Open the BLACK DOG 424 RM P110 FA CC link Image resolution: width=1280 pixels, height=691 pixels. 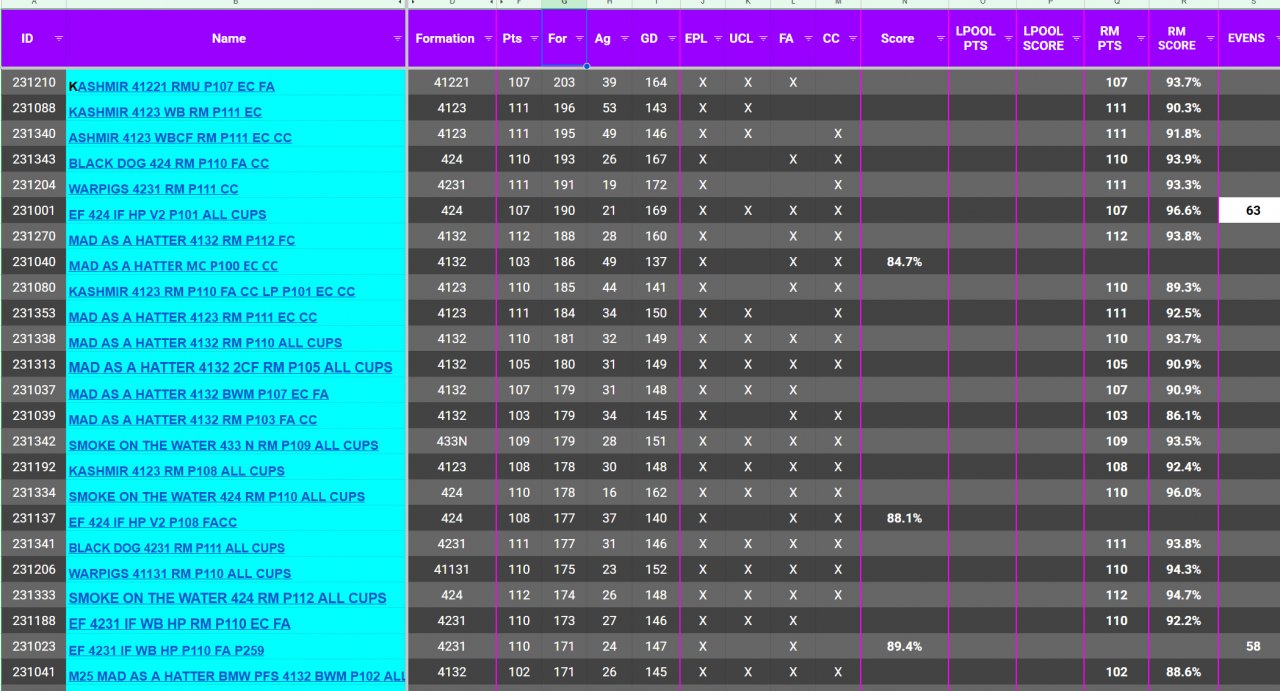point(169,163)
